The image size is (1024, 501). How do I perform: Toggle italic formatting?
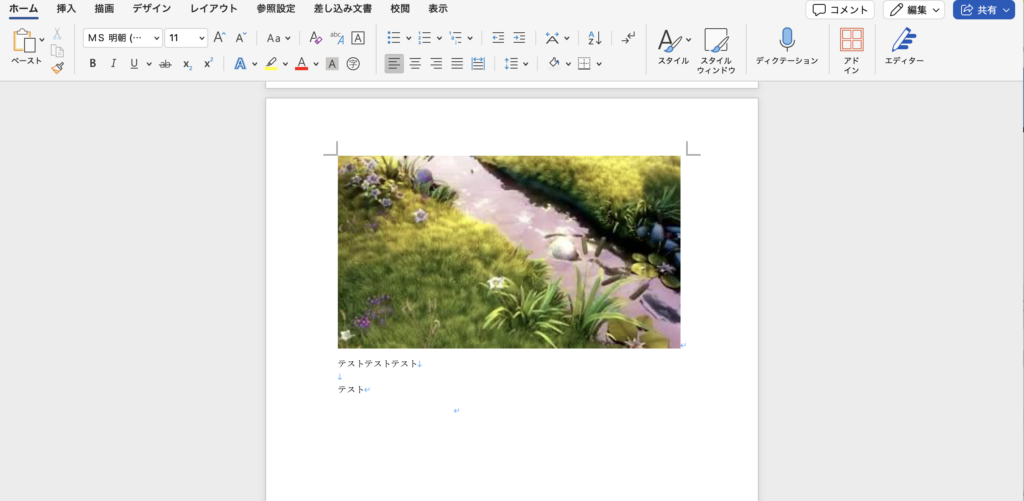pyautogui.click(x=113, y=63)
